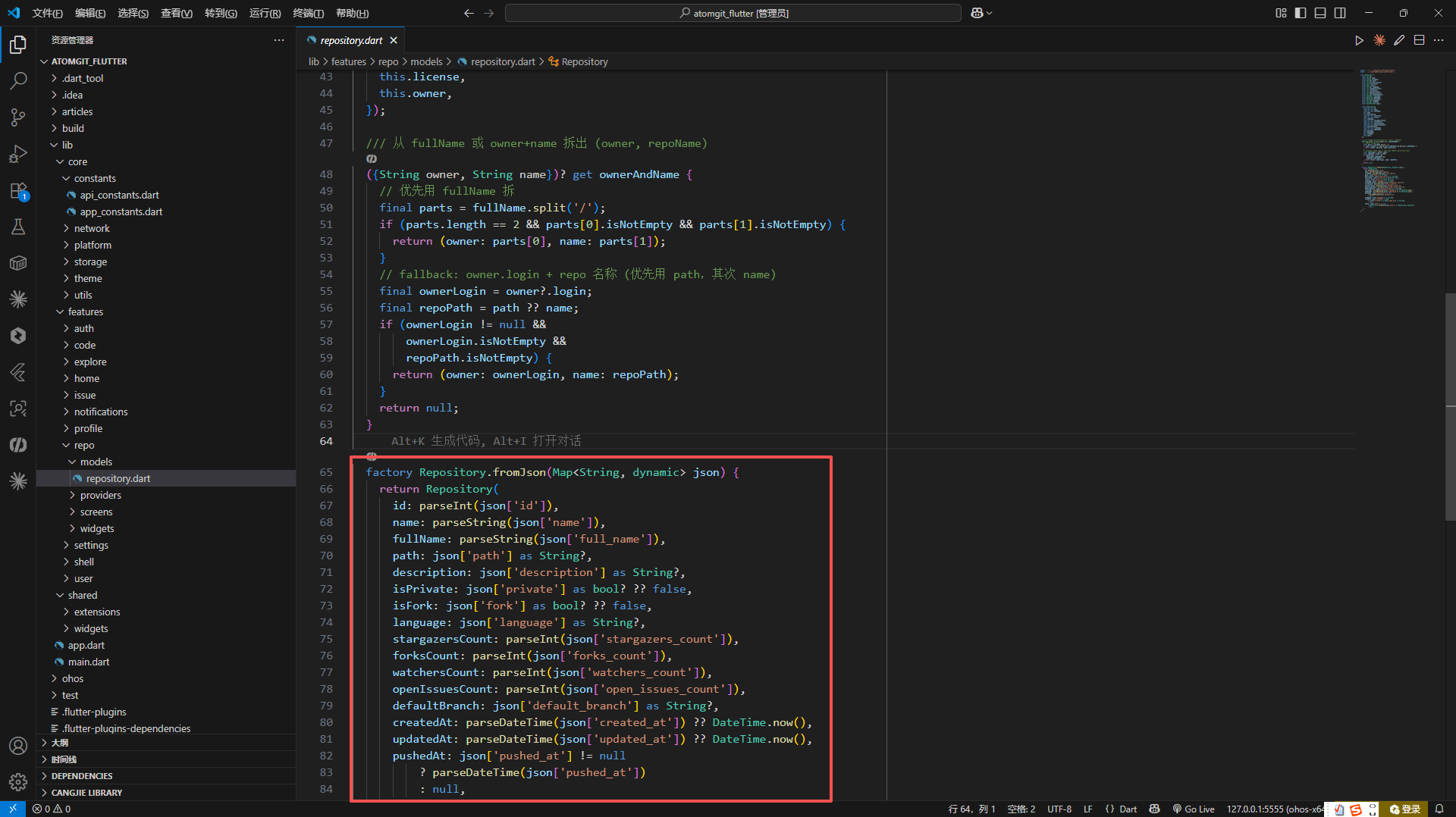Collapse the constants folder

[166, 178]
